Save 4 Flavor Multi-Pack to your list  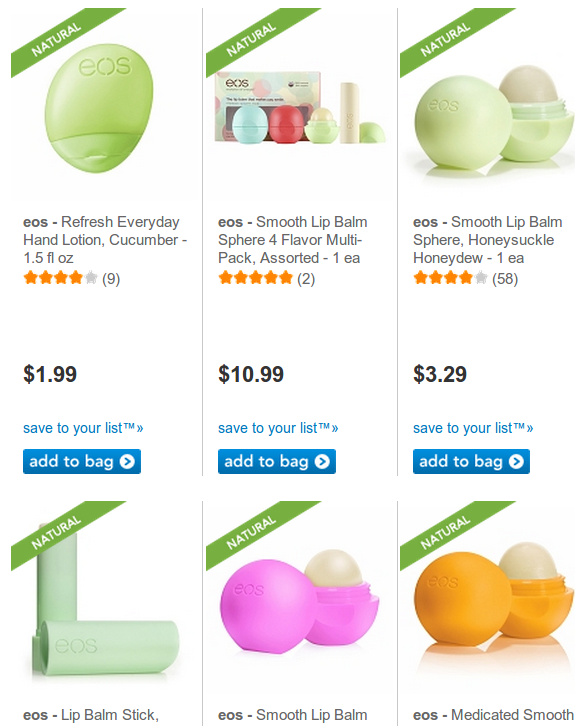coord(278,428)
